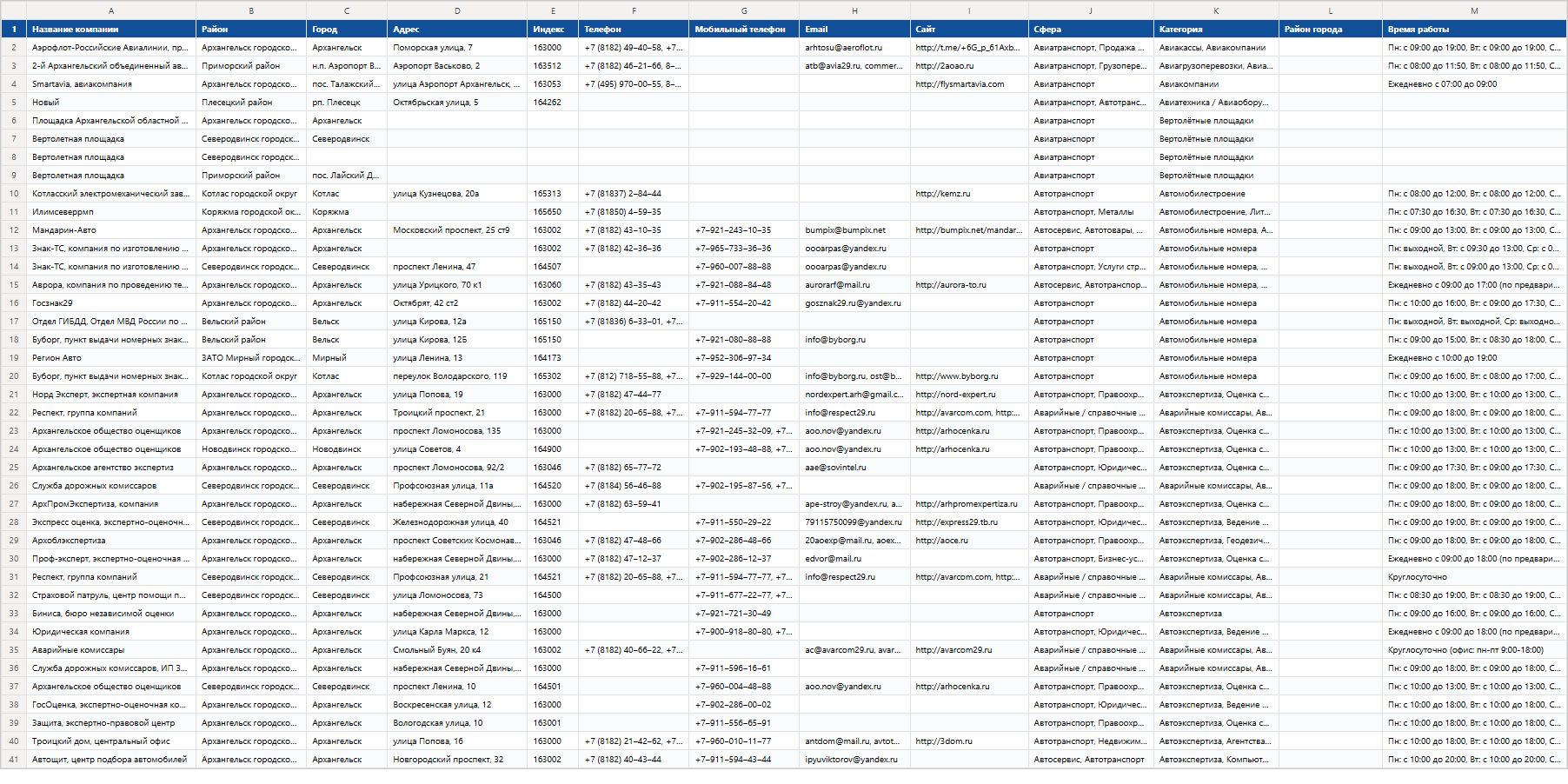1568x784 pixels.
Task: Click the 'Поморская улица, 7' address cell
Action: tap(457, 48)
